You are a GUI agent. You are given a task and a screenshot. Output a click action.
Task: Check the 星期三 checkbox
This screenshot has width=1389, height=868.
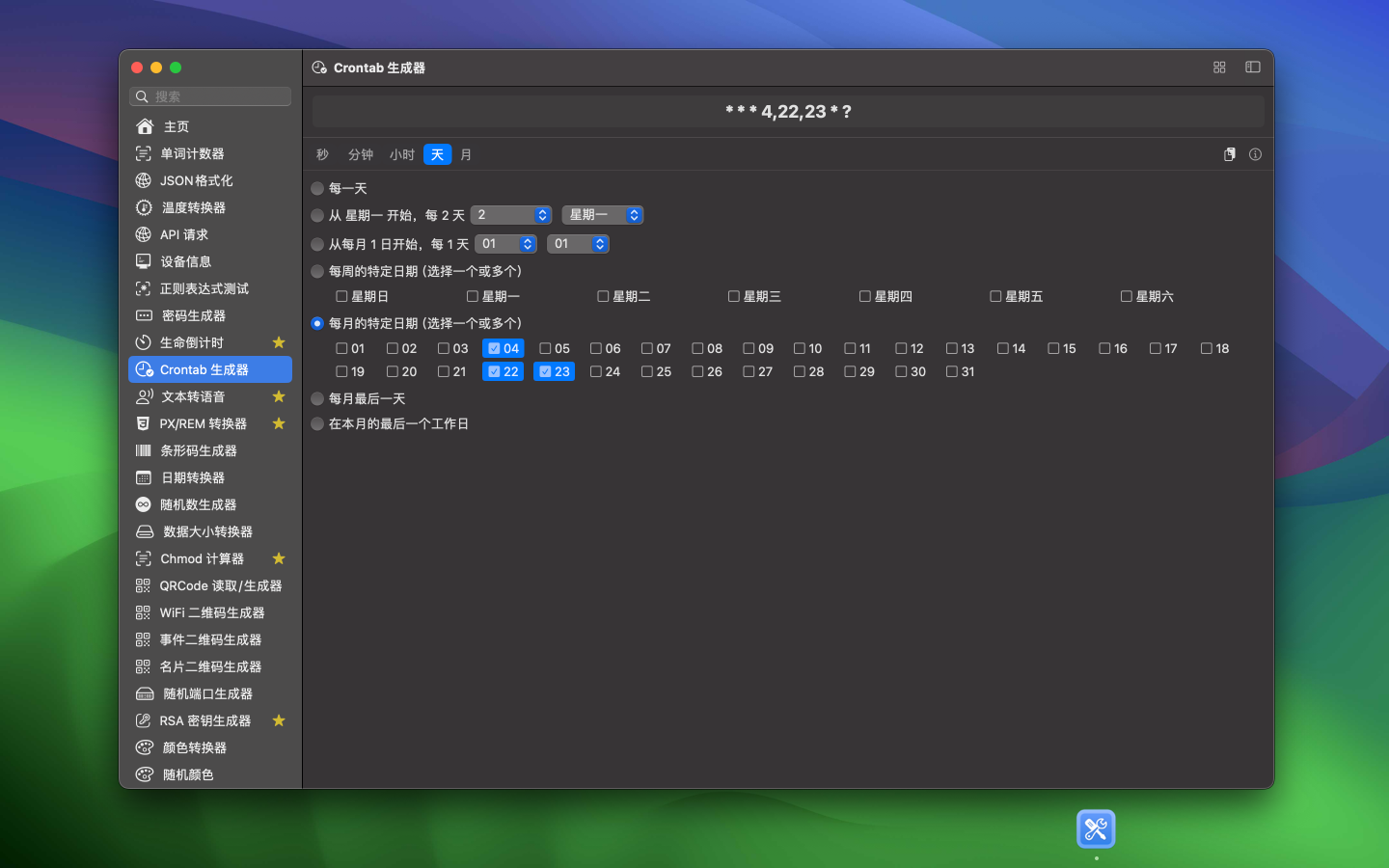[734, 296]
